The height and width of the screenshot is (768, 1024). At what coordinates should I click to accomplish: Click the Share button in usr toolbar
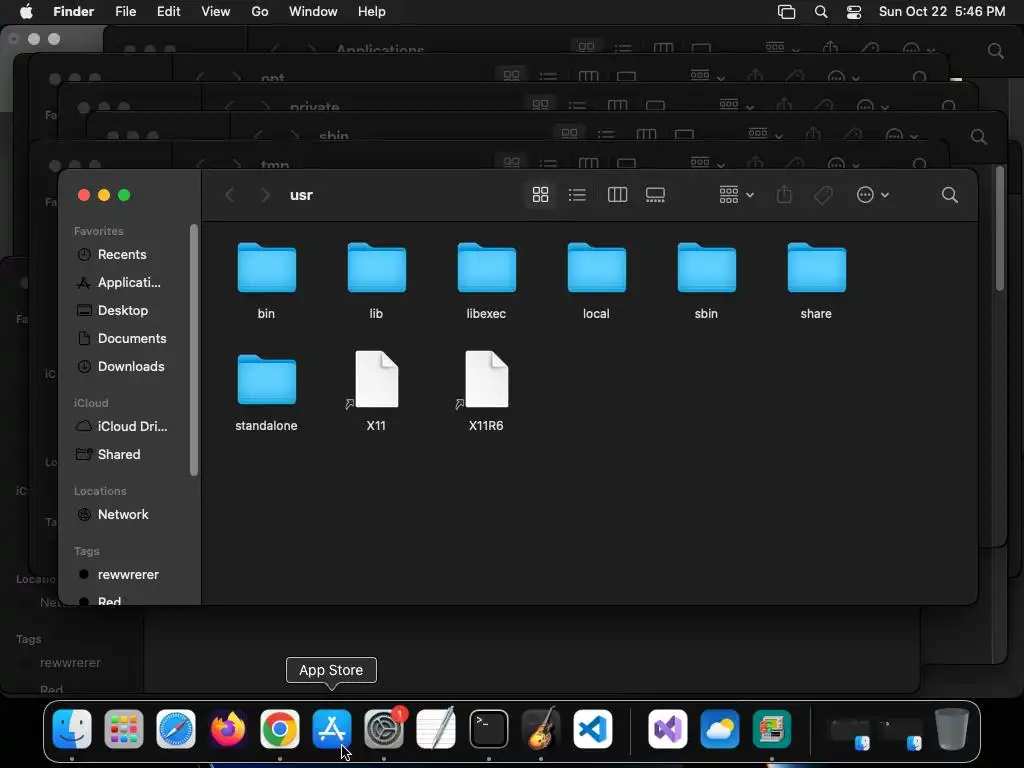(784, 195)
